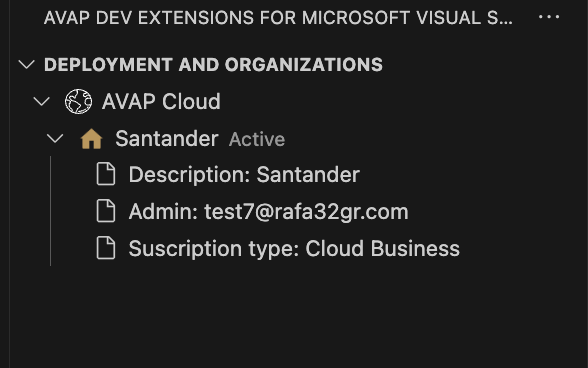Collapse the Deployment and Organizations section chevron
588x368 pixels.
(x=27, y=65)
